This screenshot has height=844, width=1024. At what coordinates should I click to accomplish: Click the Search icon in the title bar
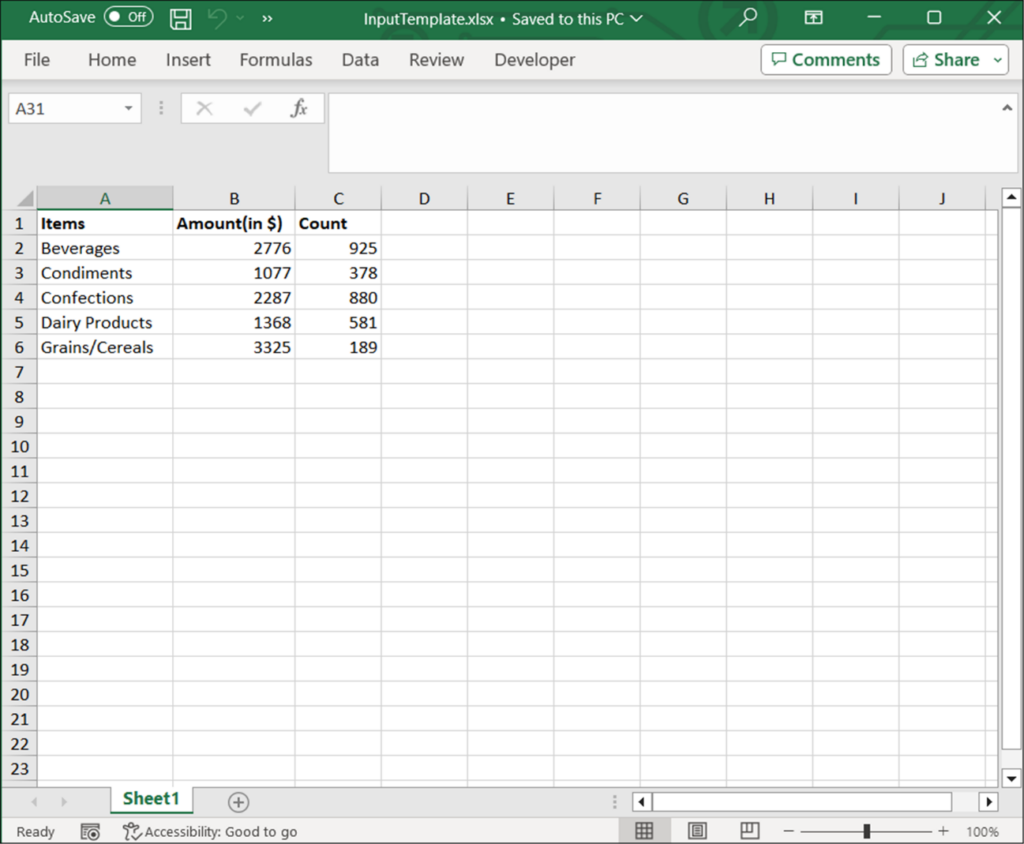[747, 18]
